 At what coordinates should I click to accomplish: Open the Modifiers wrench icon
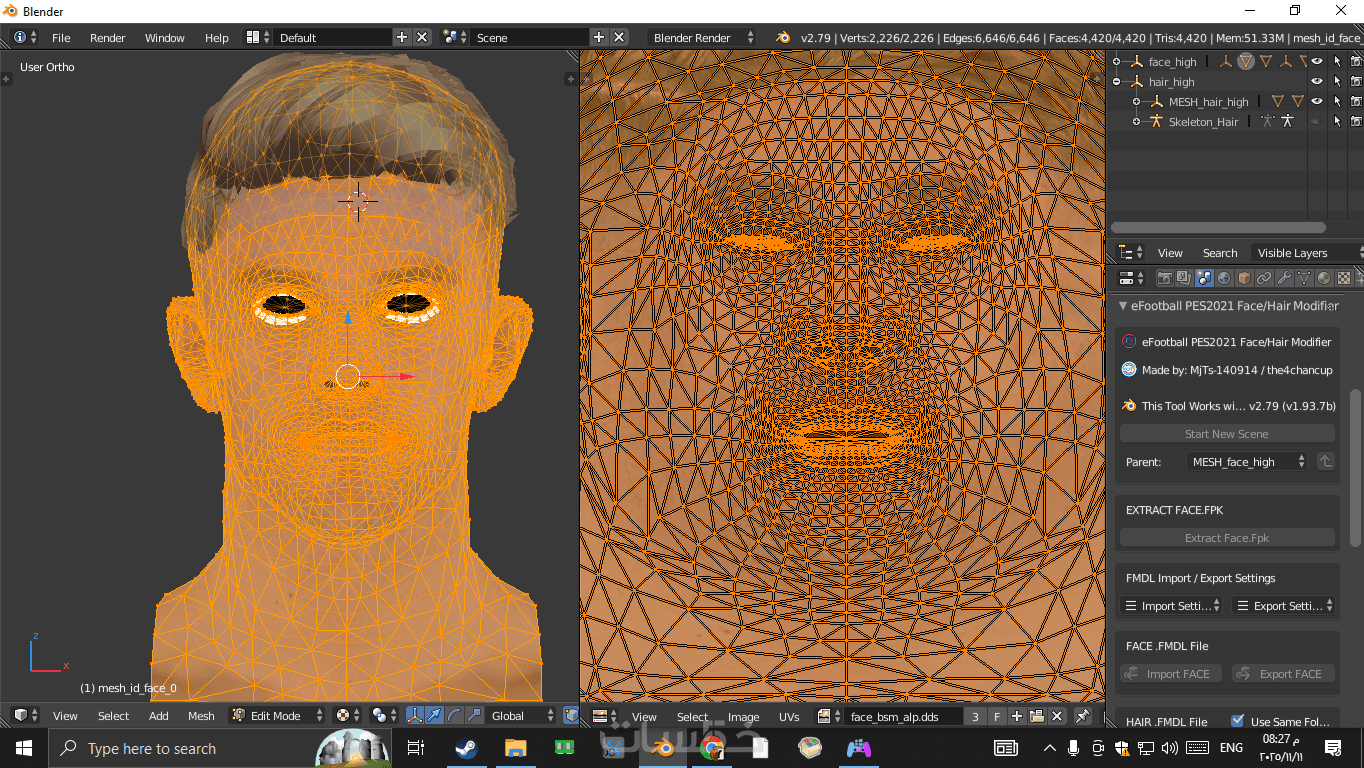(x=1284, y=278)
